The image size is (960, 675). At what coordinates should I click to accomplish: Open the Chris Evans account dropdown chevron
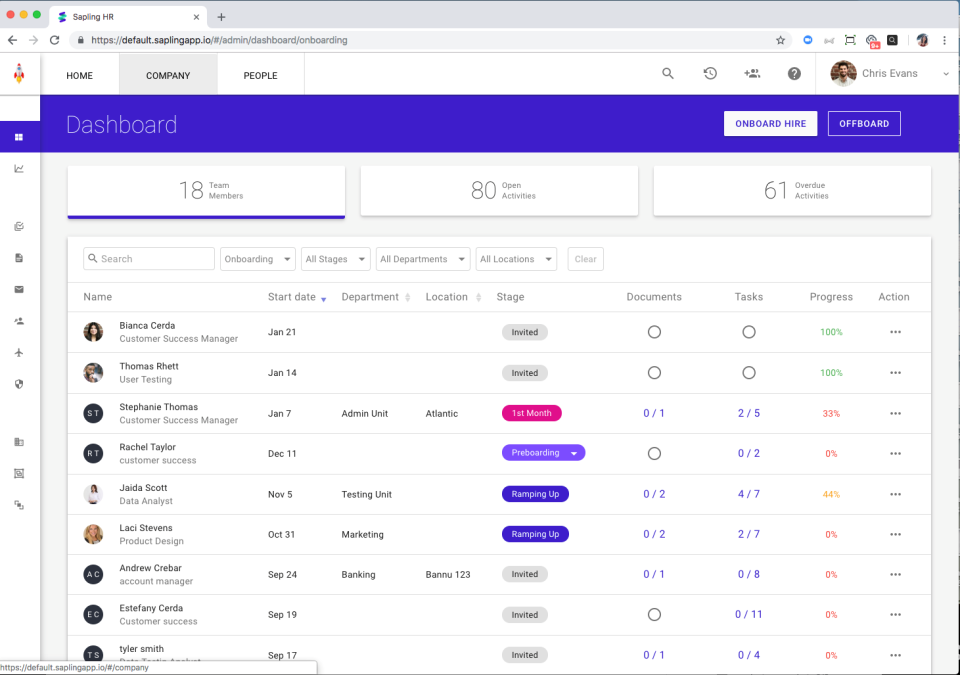click(944, 73)
